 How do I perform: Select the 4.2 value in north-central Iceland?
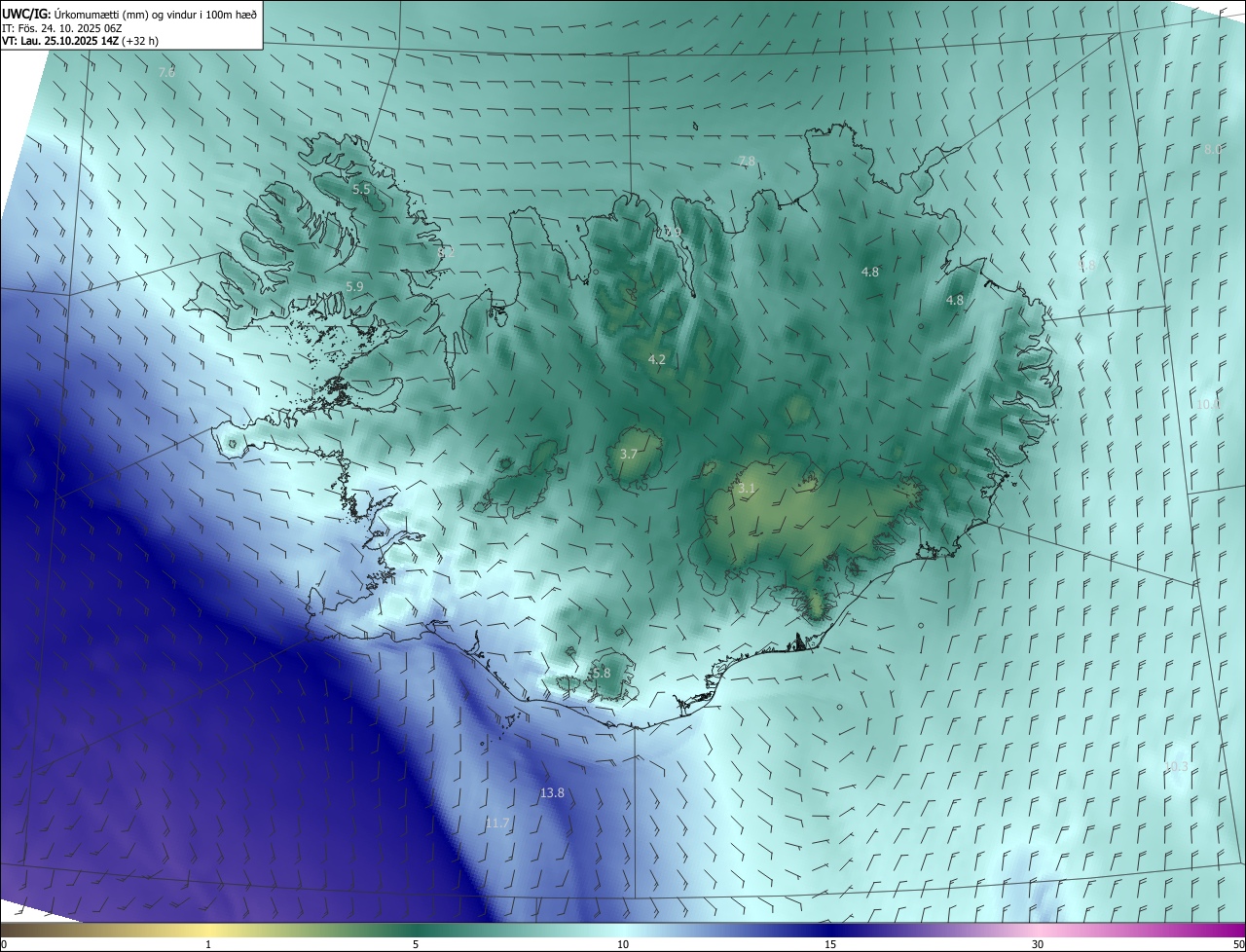coord(657,359)
